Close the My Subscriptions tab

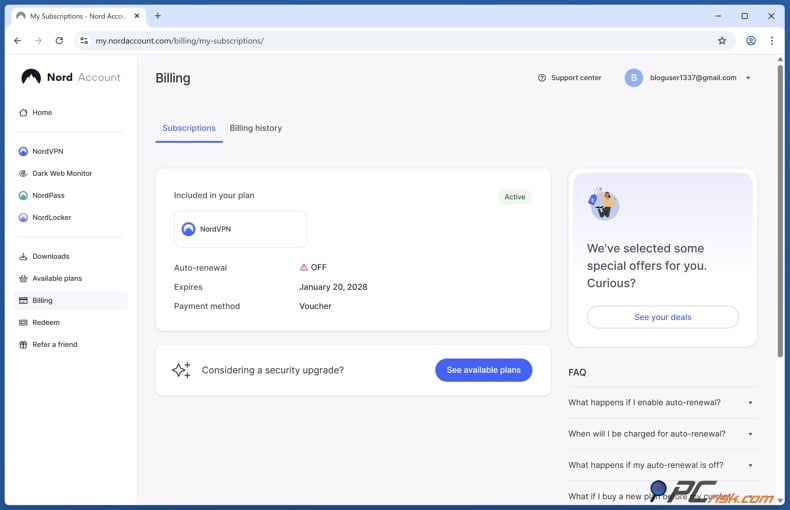[x=137, y=16]
